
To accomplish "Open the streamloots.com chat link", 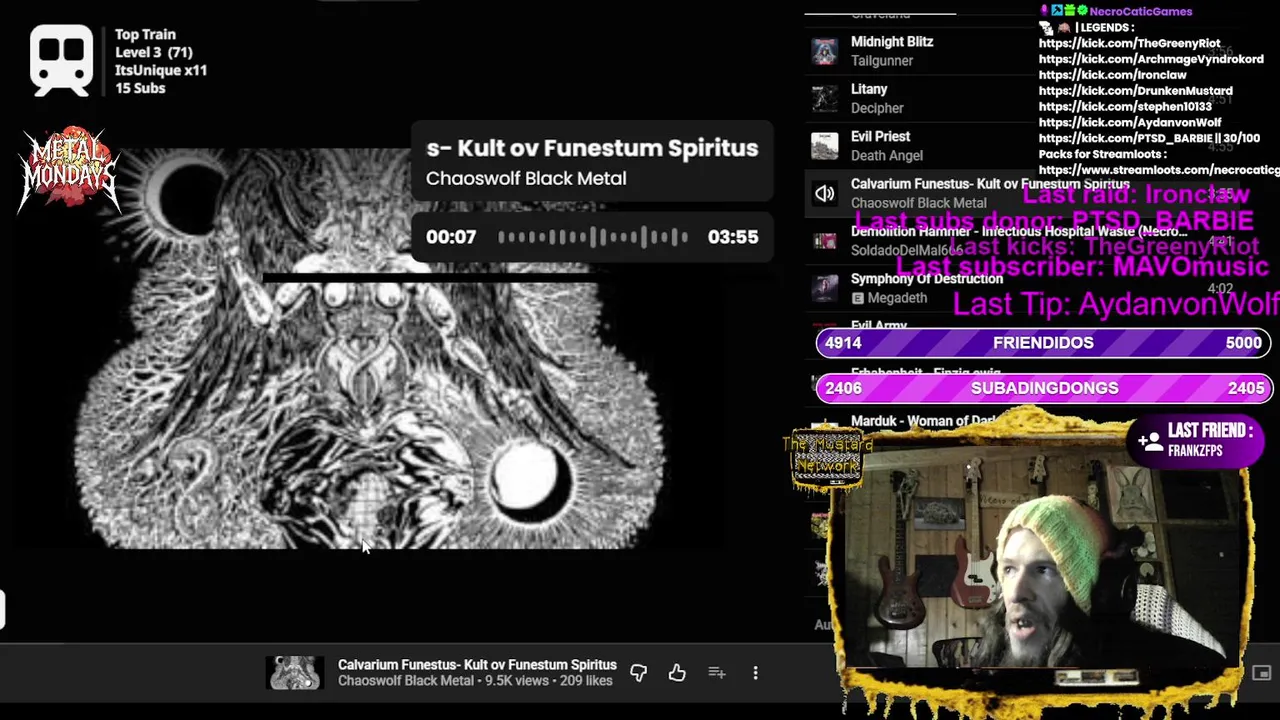I will coord(1159,171).
